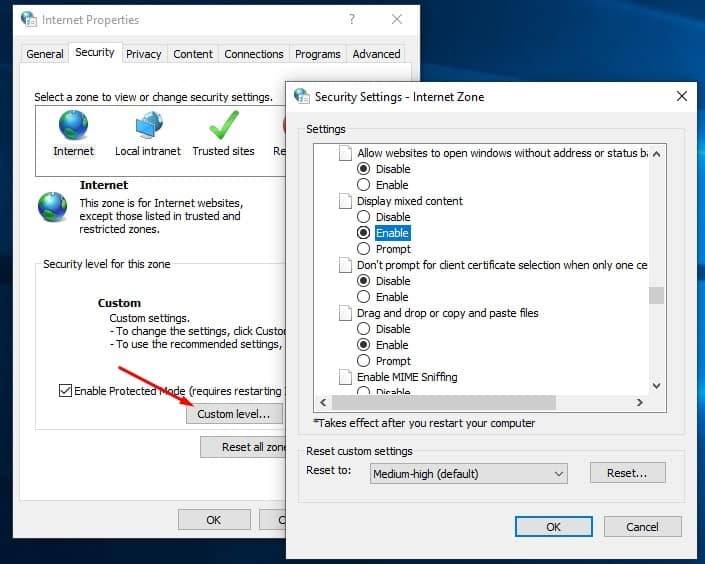Confirm Security Settings with OK

[553, 527]
